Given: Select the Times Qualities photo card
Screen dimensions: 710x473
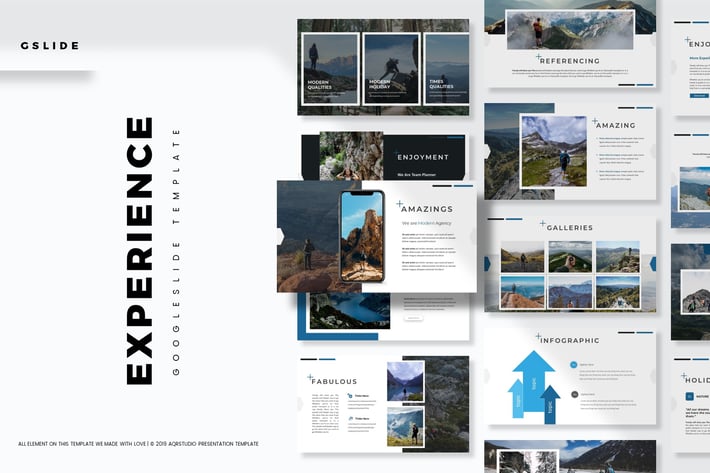Looking at the screenshot, I should tap(447, 69).
